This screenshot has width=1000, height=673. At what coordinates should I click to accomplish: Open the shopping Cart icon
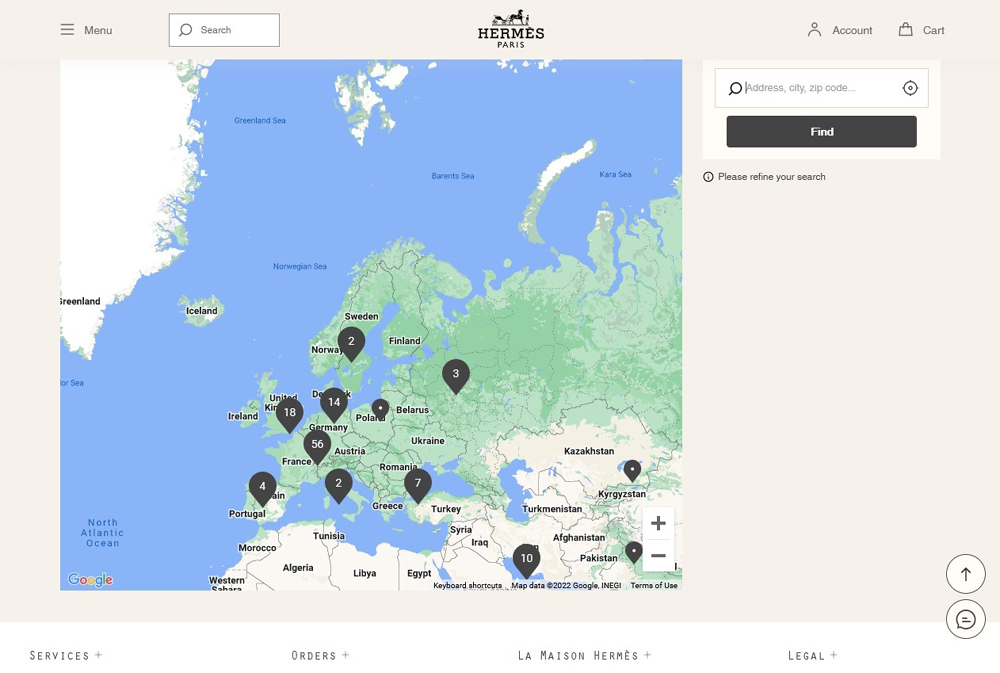pyautogui.click(x=906, y=30)
